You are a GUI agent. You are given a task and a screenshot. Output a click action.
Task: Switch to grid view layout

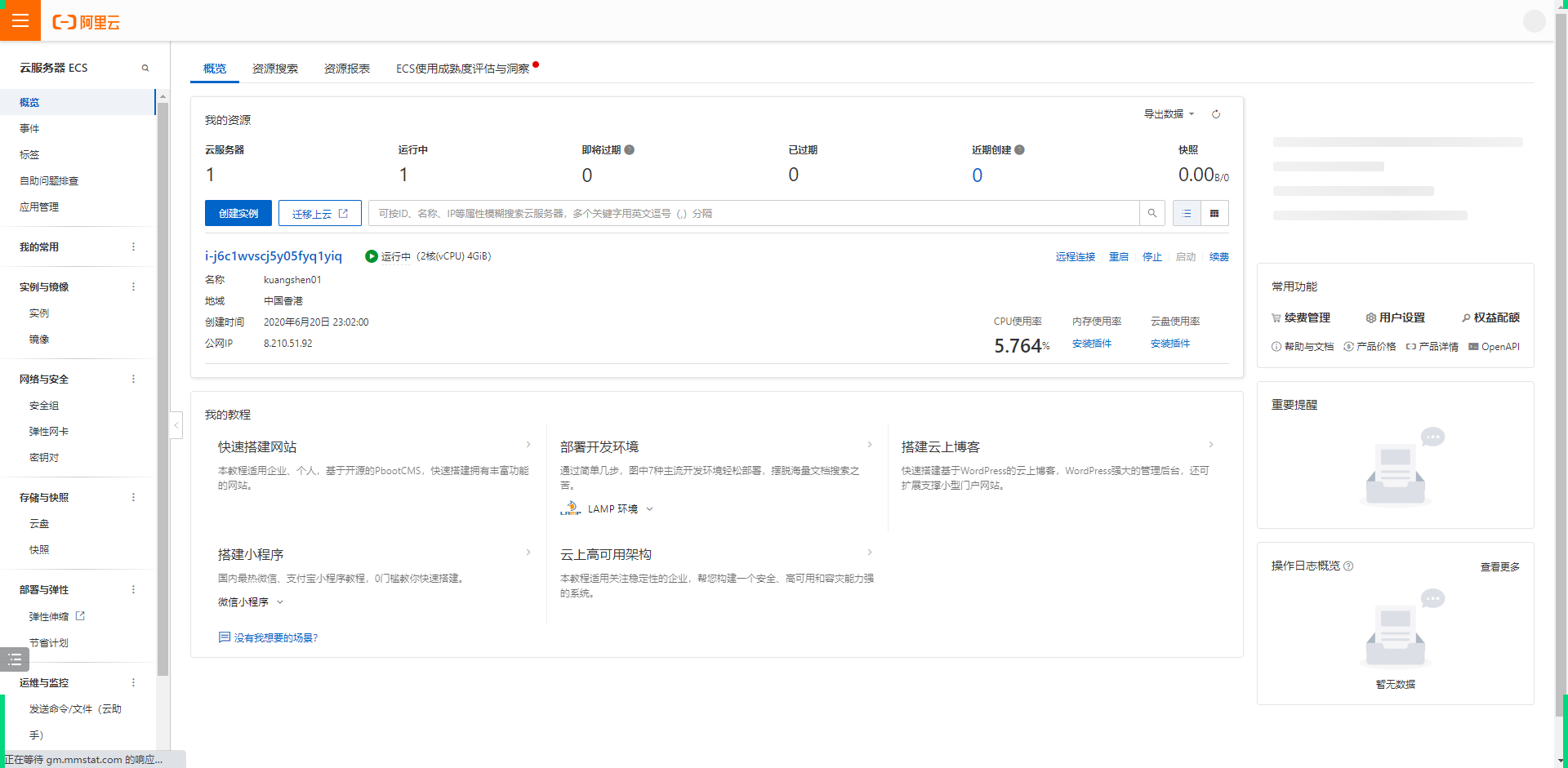1214,213
